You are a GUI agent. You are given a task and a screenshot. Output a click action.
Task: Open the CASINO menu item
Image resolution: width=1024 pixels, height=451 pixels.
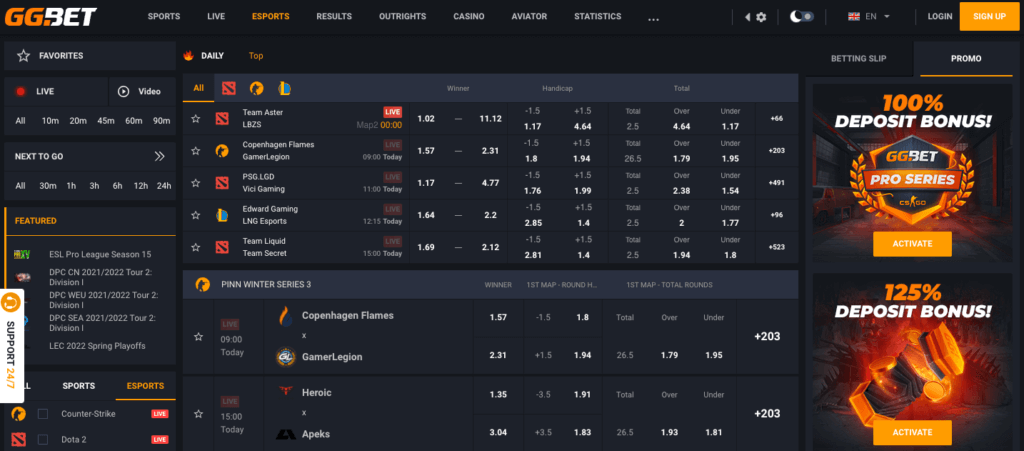(469, 16)
